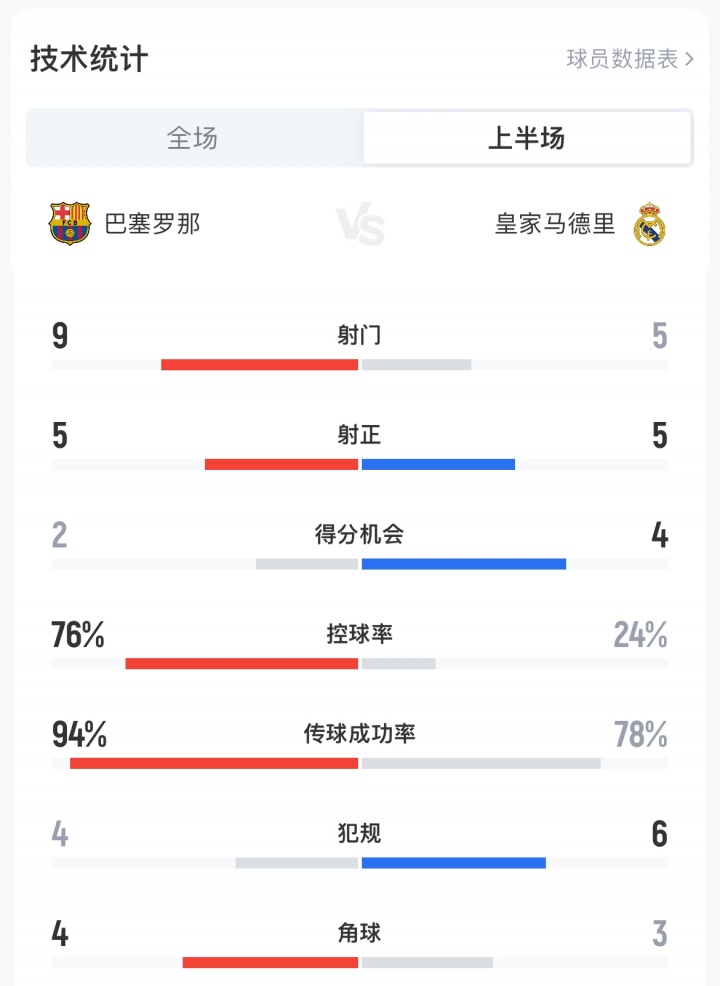Select the 上半场 first-half tab

[x=527, y=138]
